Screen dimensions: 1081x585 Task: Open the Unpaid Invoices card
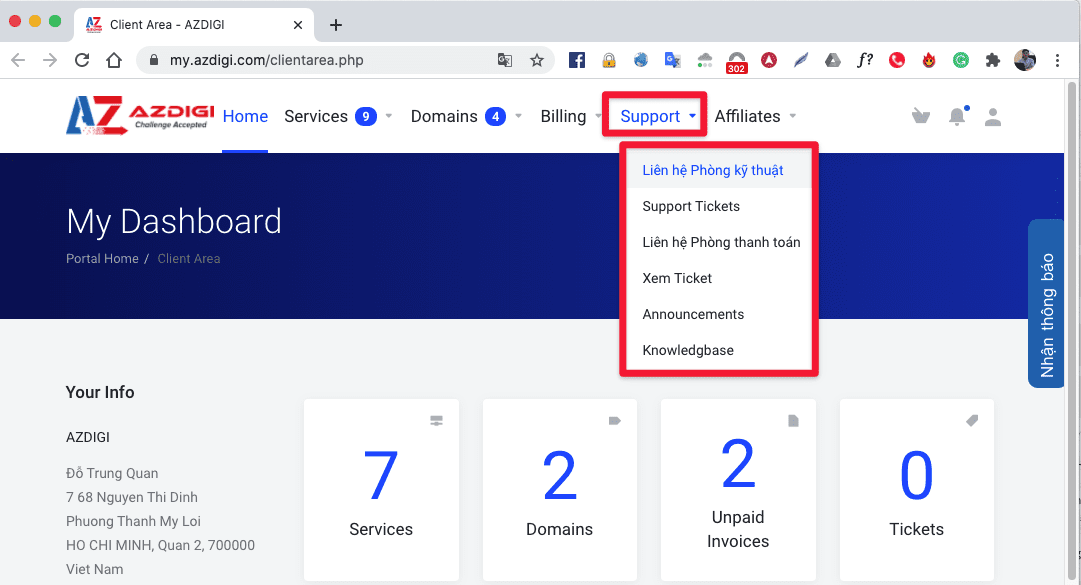tap(738, 490)
